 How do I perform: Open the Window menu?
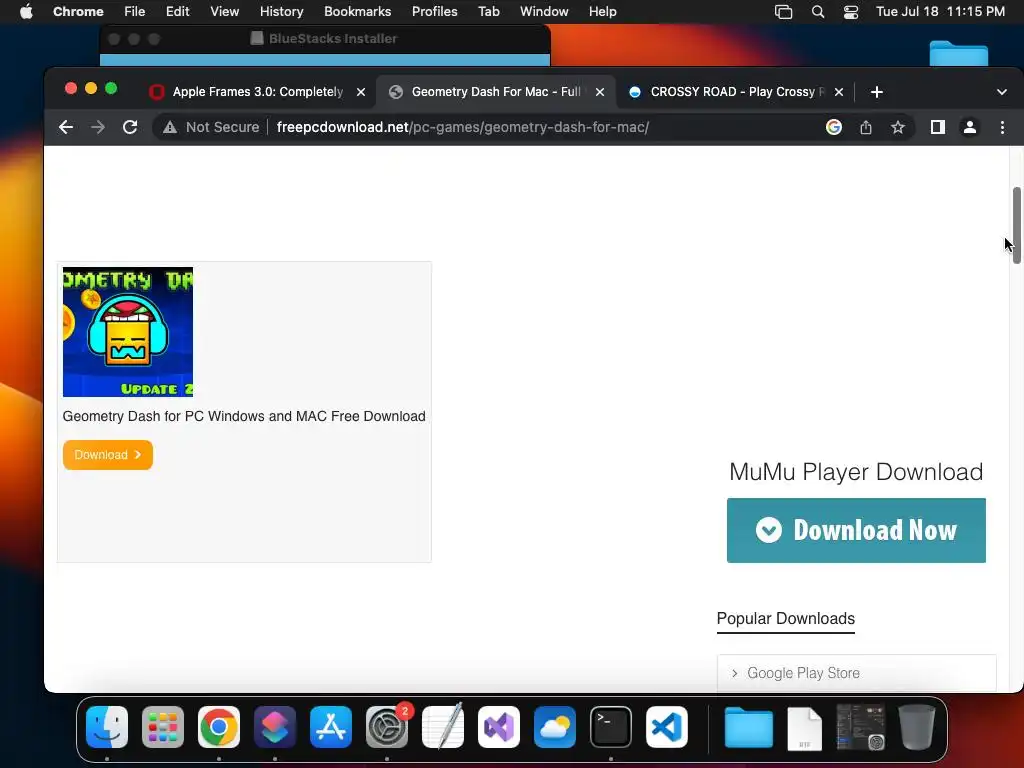pyautogui.click(x=544, y=12)
